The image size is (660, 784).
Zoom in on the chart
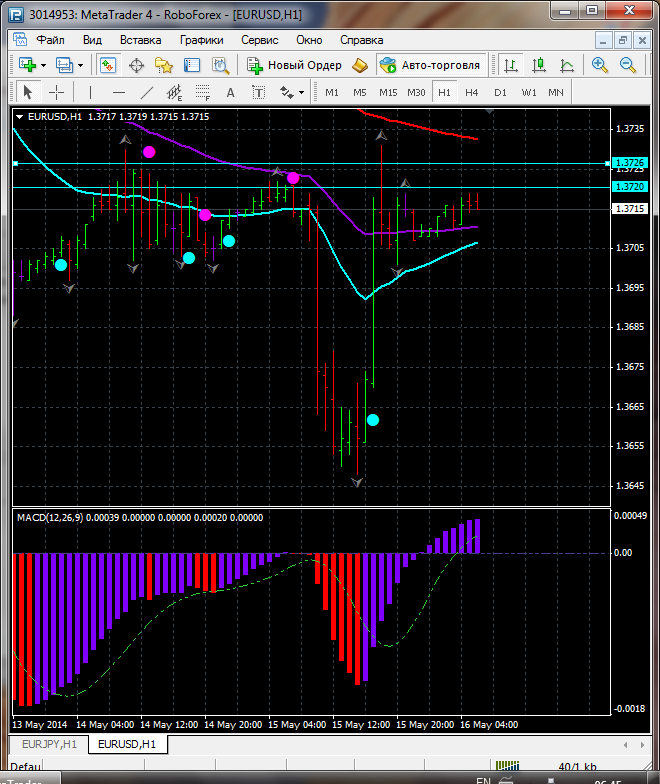pos(599,65)
